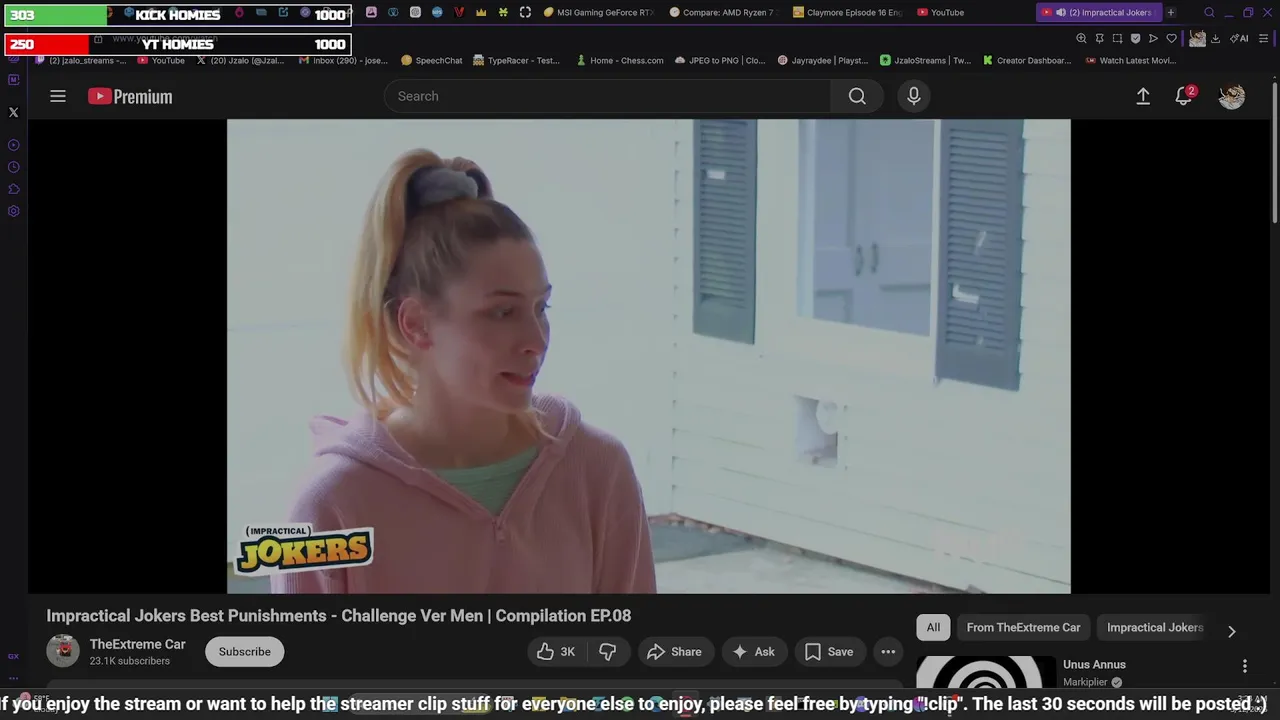Share the video

(x=675, y=652)
